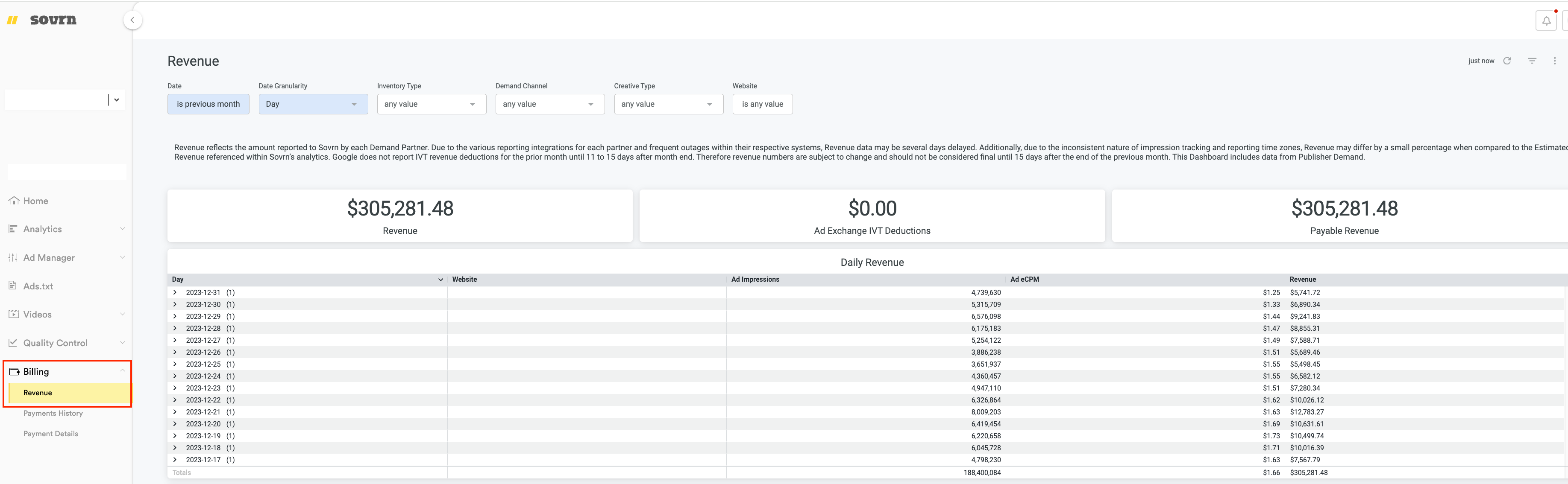Expand the 2023-12-23 row
This screenshot has width=1568, height=484.
(x=175, y=388)
